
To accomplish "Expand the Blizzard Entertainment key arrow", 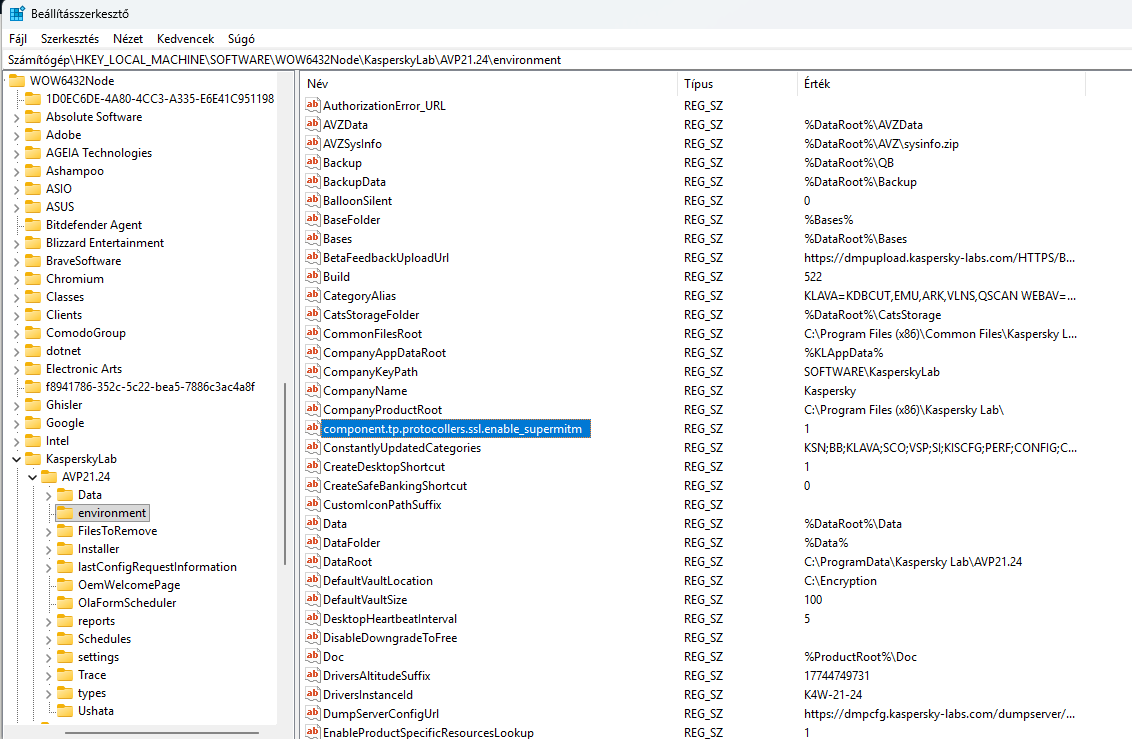I will [x=17, y=243].
